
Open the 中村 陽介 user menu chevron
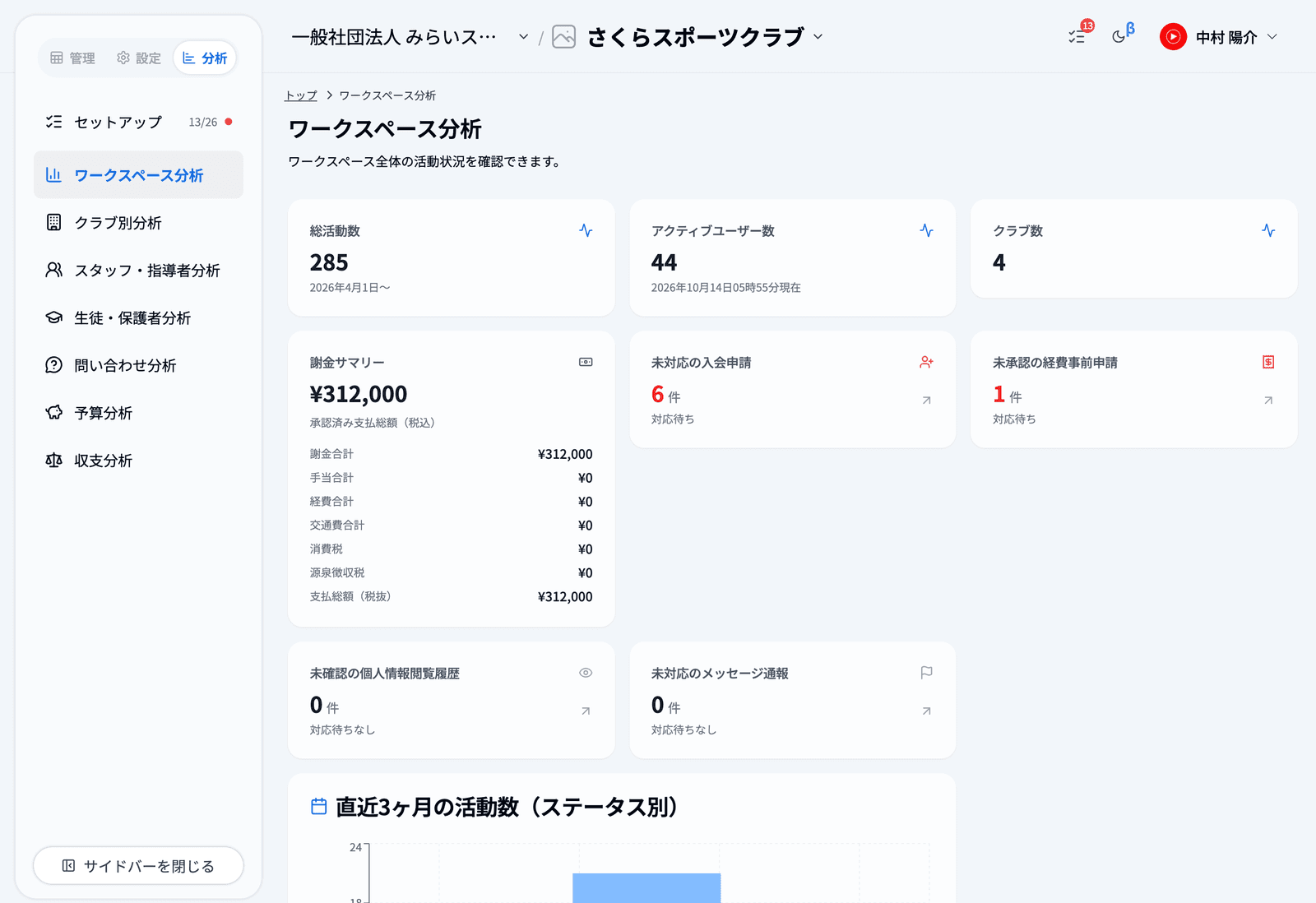click(1272, 37)
